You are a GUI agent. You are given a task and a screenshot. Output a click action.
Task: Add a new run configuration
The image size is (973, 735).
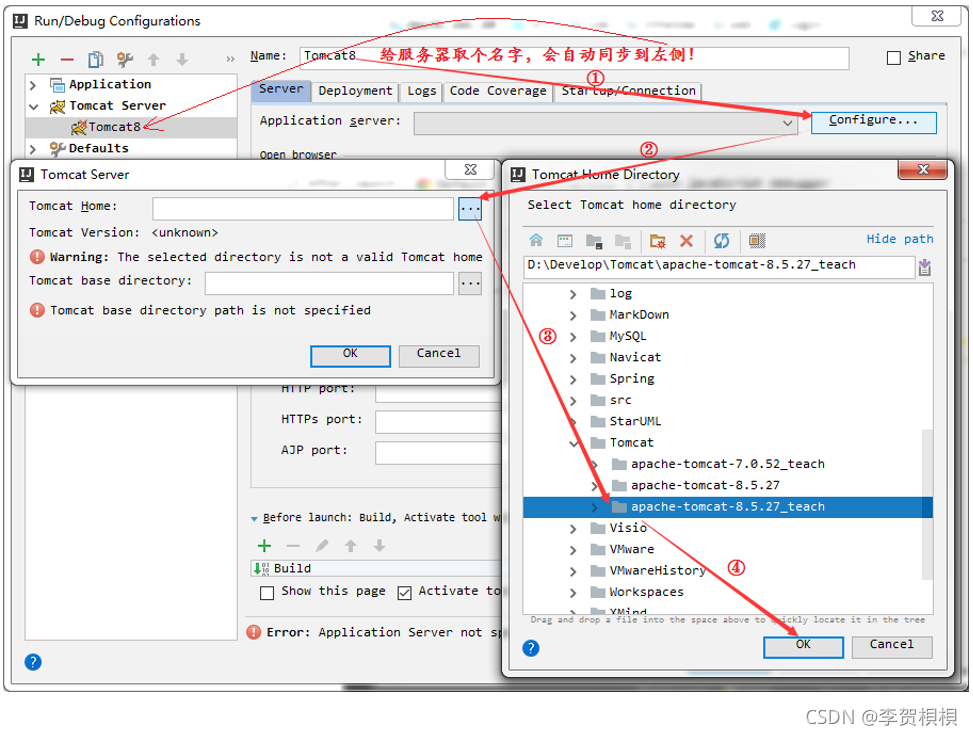click(x=38, y=60)
